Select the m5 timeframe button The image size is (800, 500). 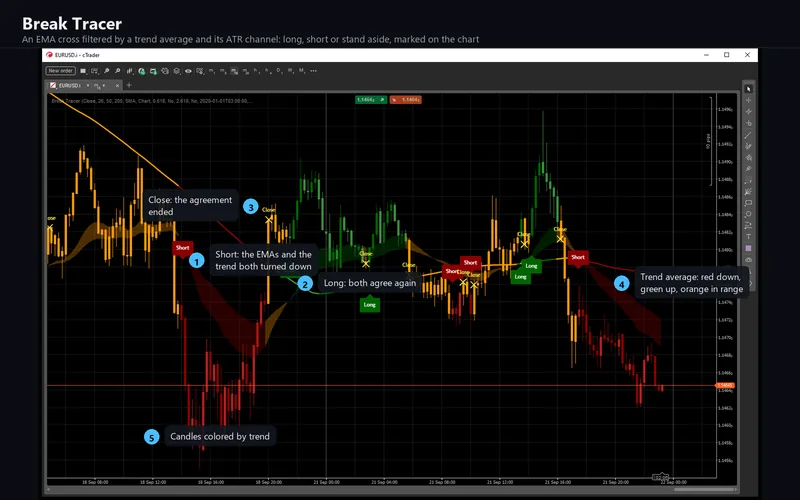(223, 71)
